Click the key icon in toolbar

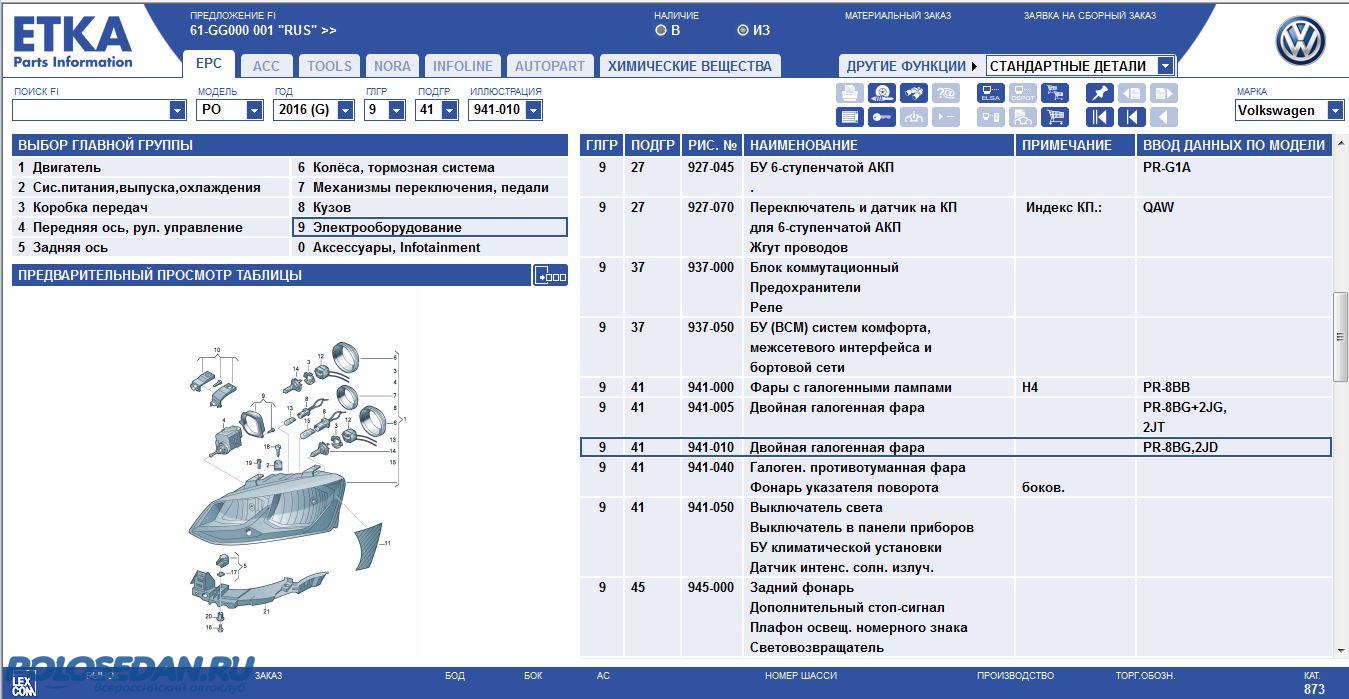coord(881,117)
